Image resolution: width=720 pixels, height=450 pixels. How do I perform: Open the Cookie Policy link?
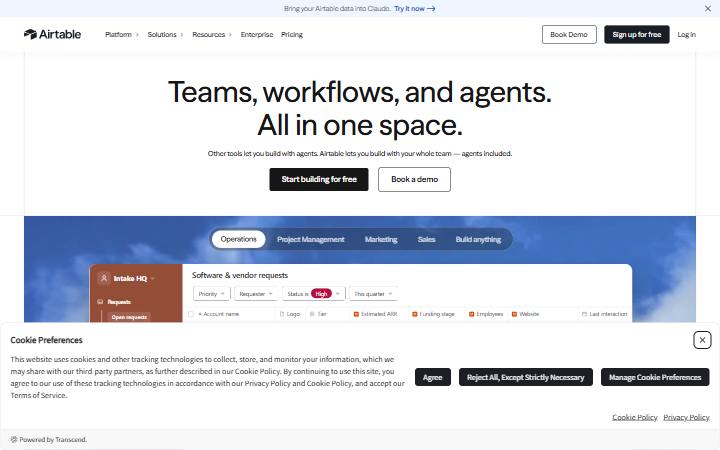click(635, 417)
